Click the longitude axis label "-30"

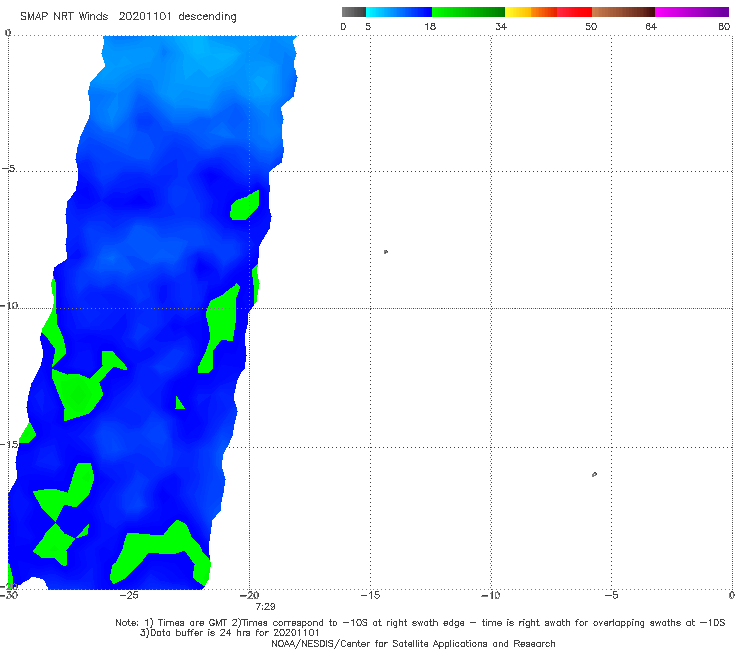click(9, 595)
